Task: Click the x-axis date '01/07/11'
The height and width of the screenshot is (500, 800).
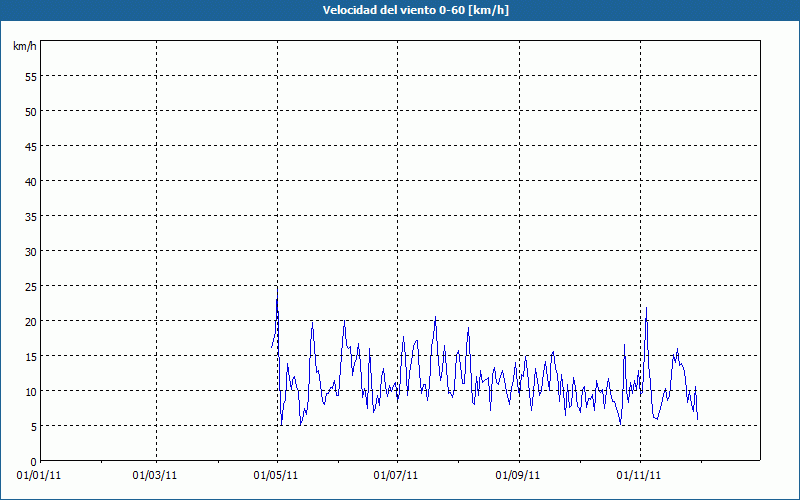Action: tap(395, 476)
